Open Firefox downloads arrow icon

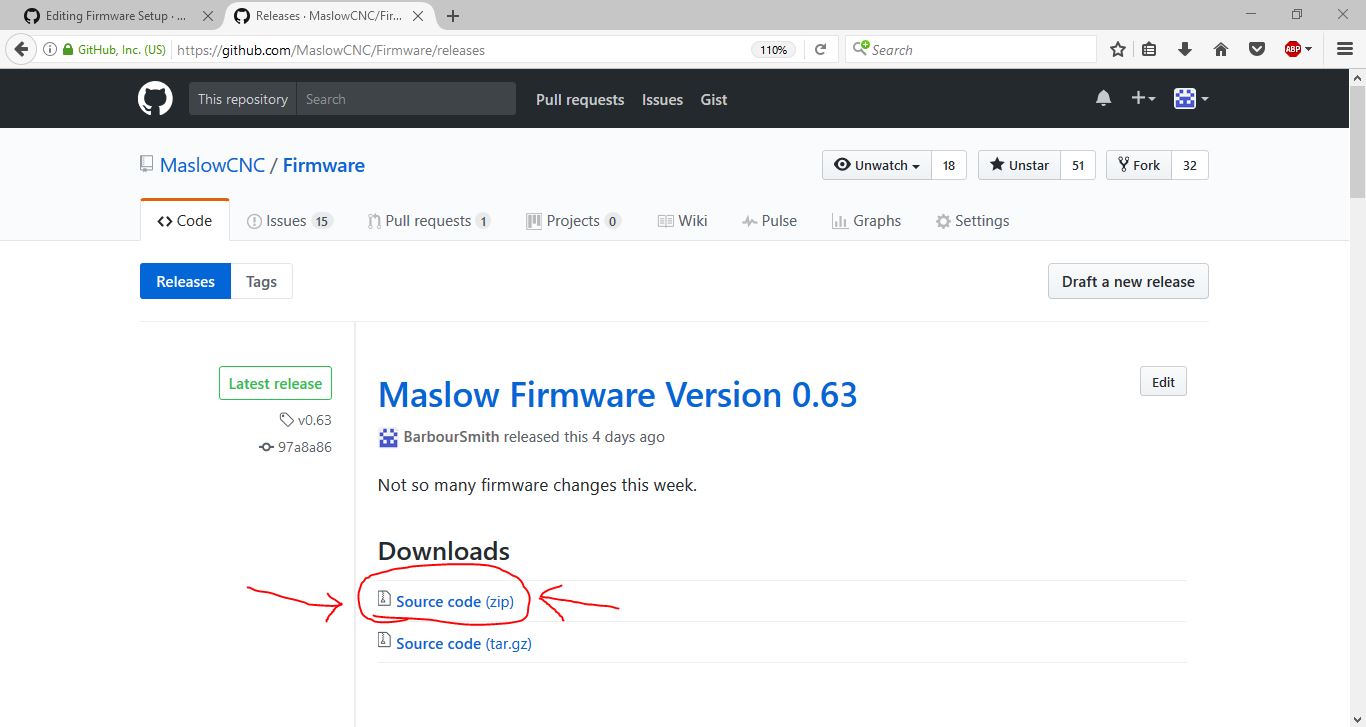(1185, 49)
